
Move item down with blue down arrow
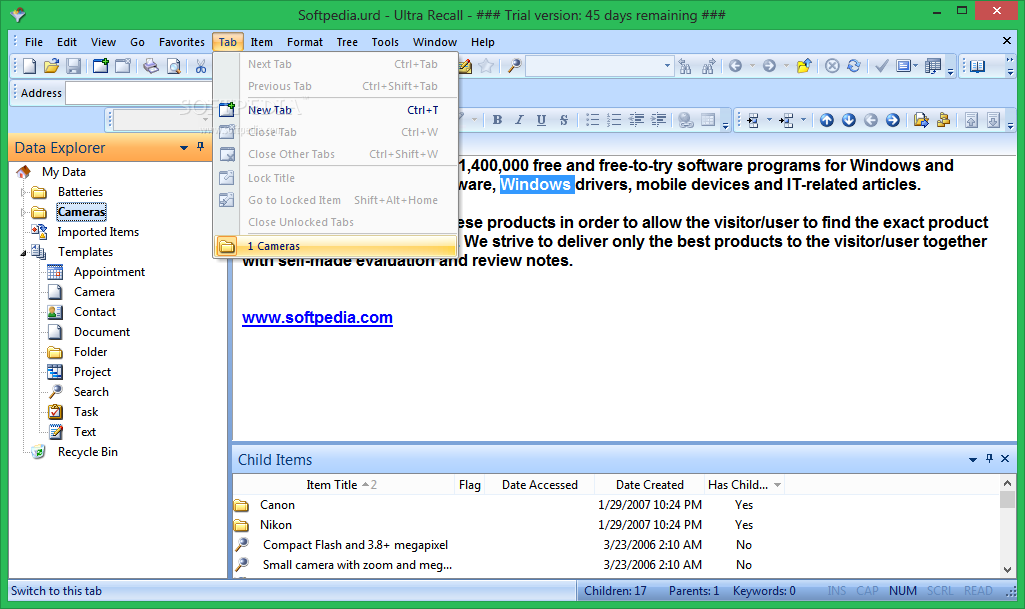point(849,120)
